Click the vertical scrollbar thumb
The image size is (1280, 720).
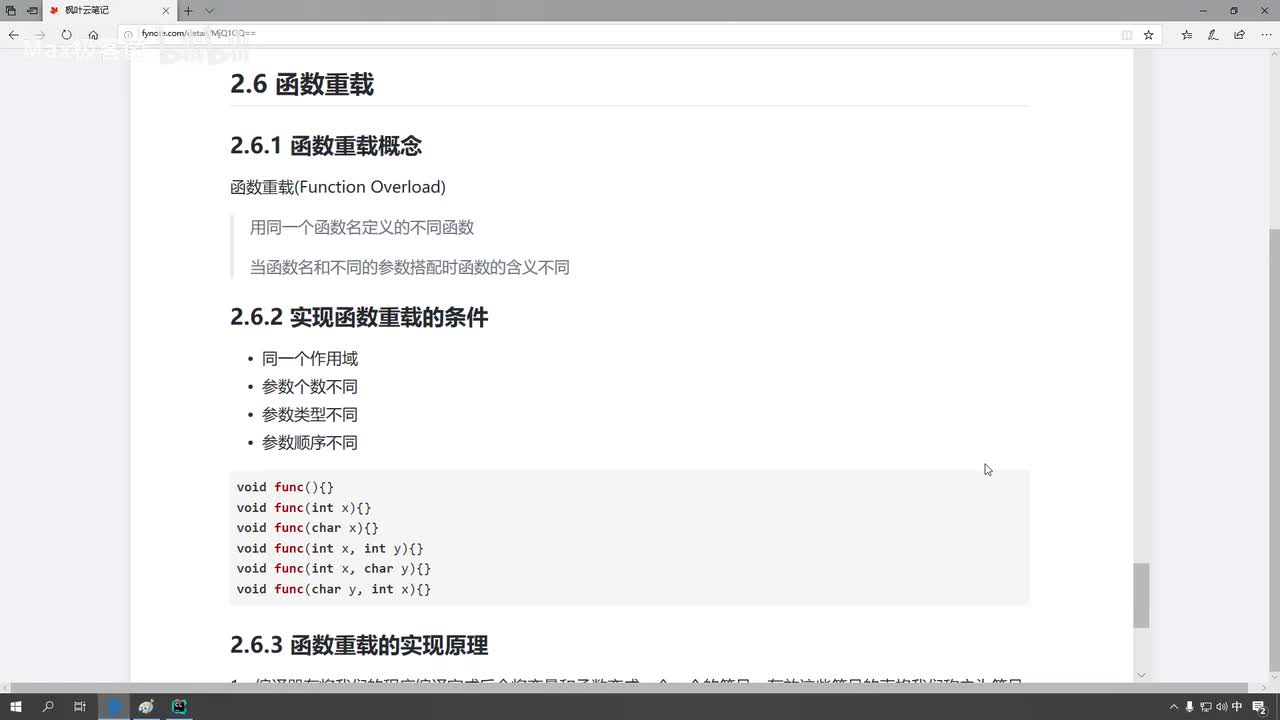(1142, 596)
